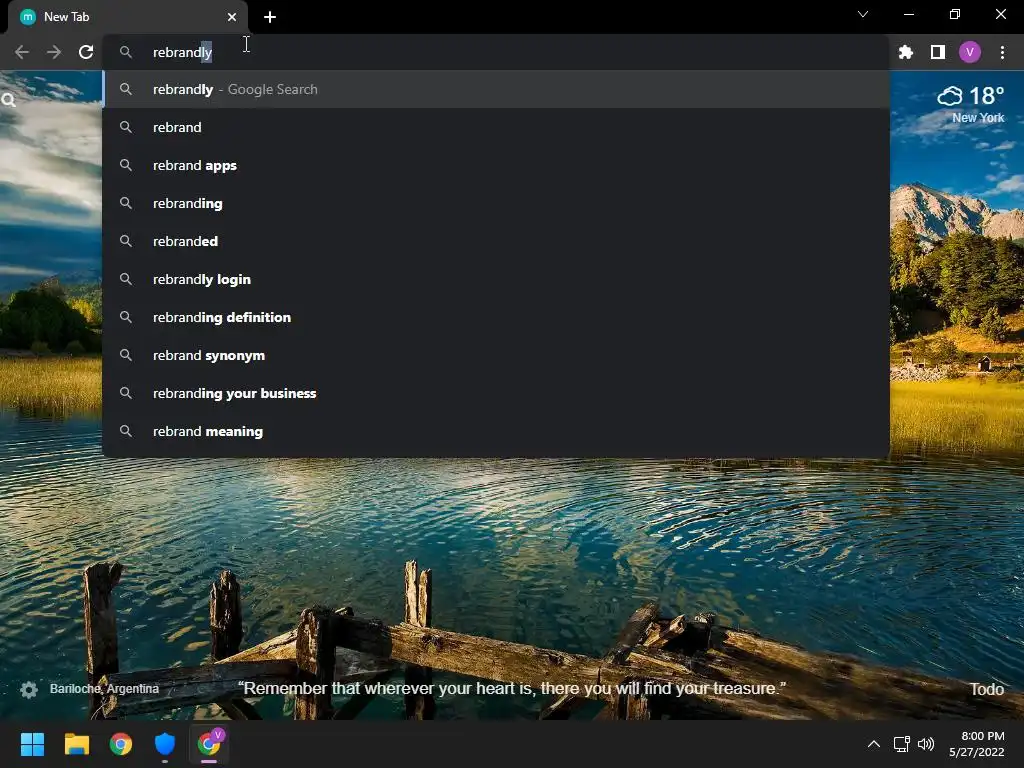Open the 18° New York weather widget
This screenshot has width=1024, height=768.
coord(971,104)
